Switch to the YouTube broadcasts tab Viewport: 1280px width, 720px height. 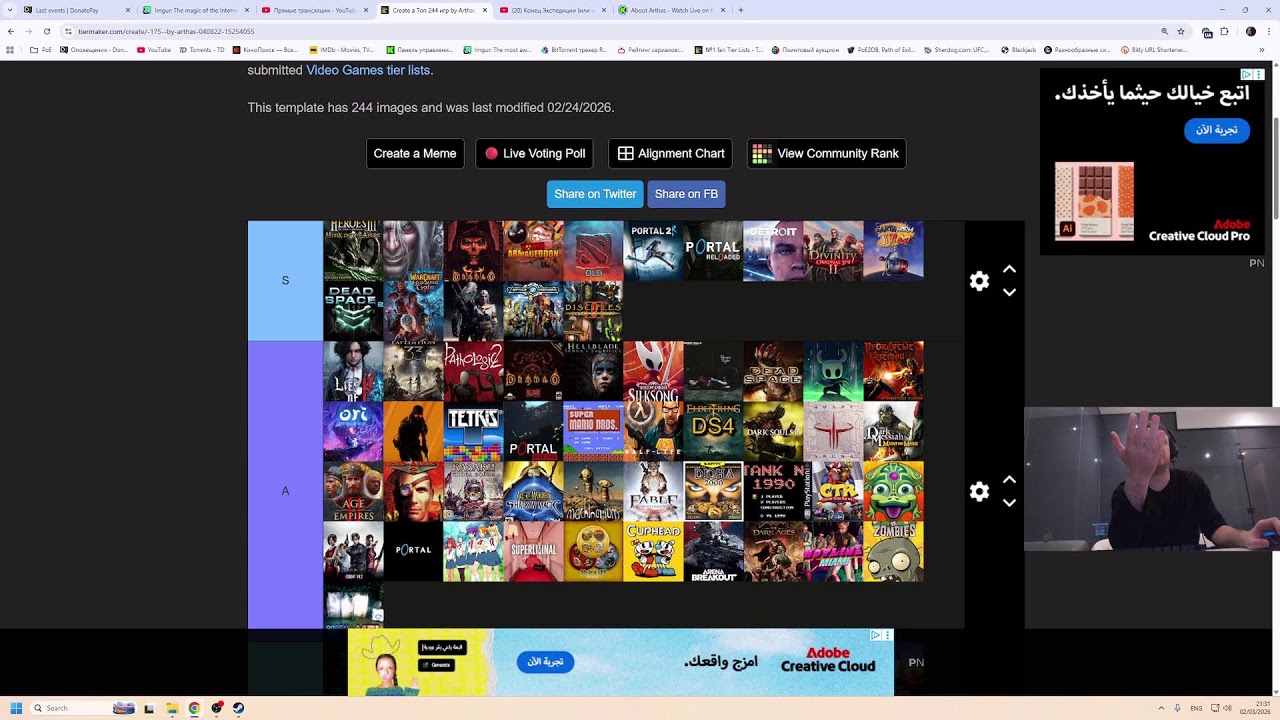click(x=315, y=10)
